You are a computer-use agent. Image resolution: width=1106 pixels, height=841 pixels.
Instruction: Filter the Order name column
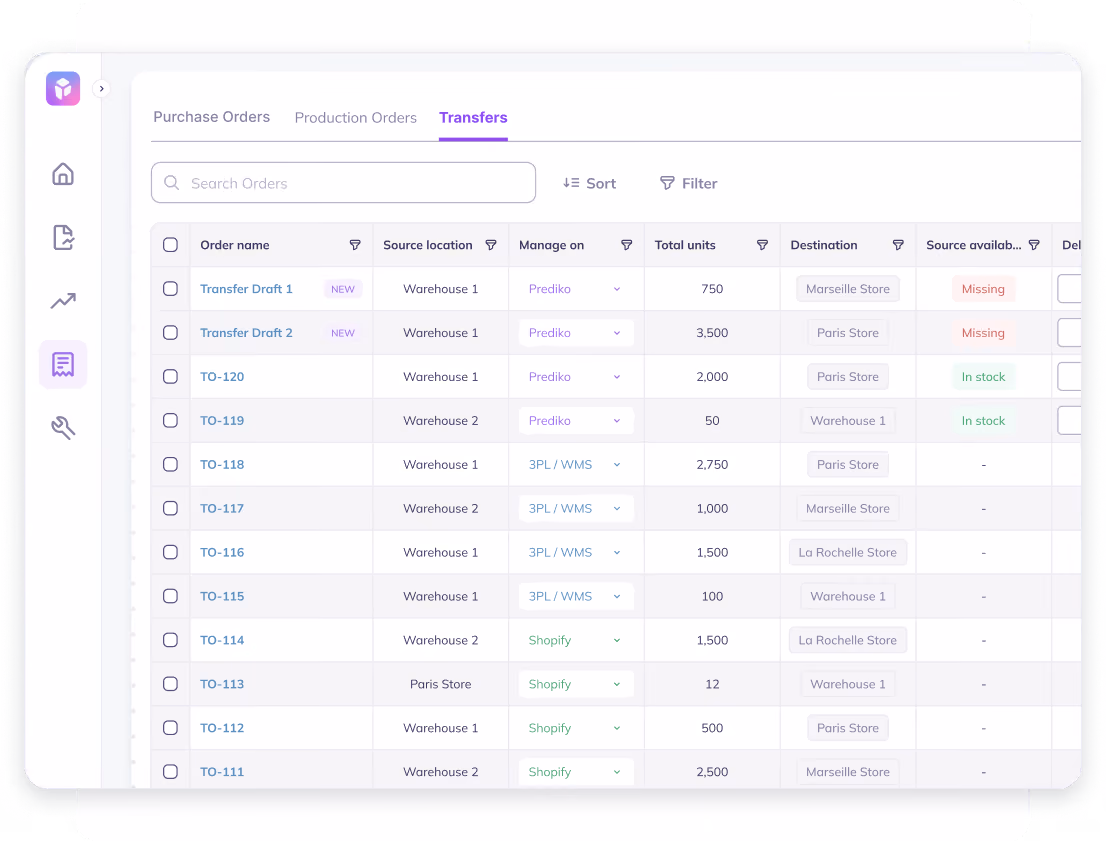[355, 245]
